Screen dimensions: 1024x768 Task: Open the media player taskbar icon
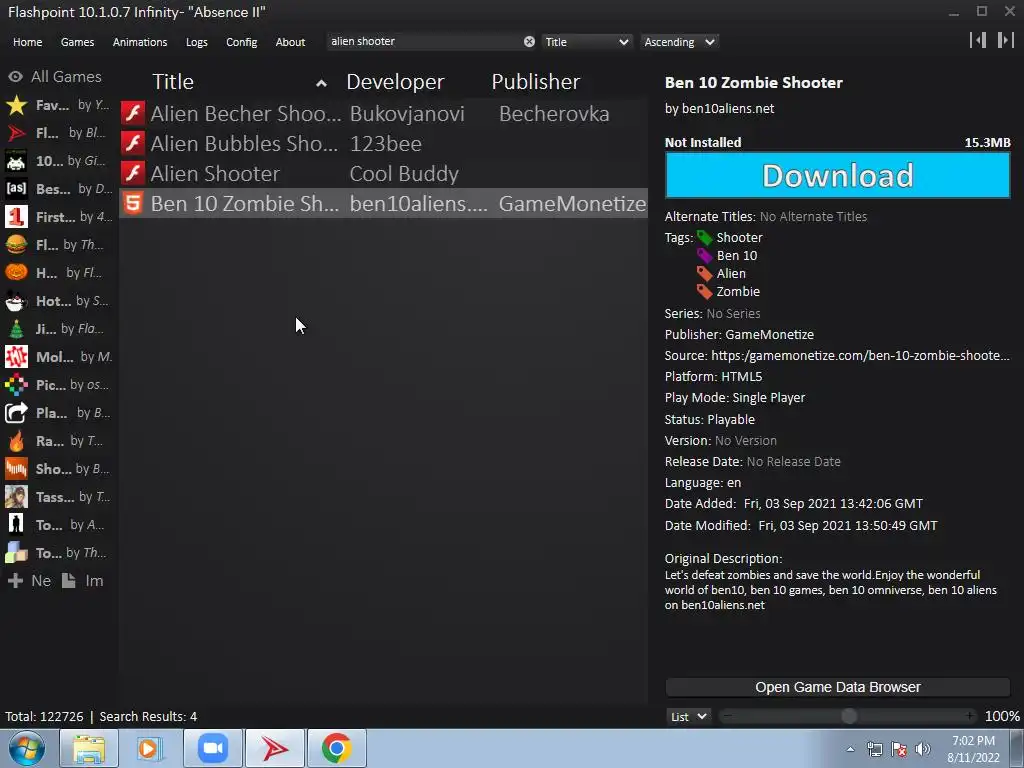pyautogui.click(x=151, y=748)
